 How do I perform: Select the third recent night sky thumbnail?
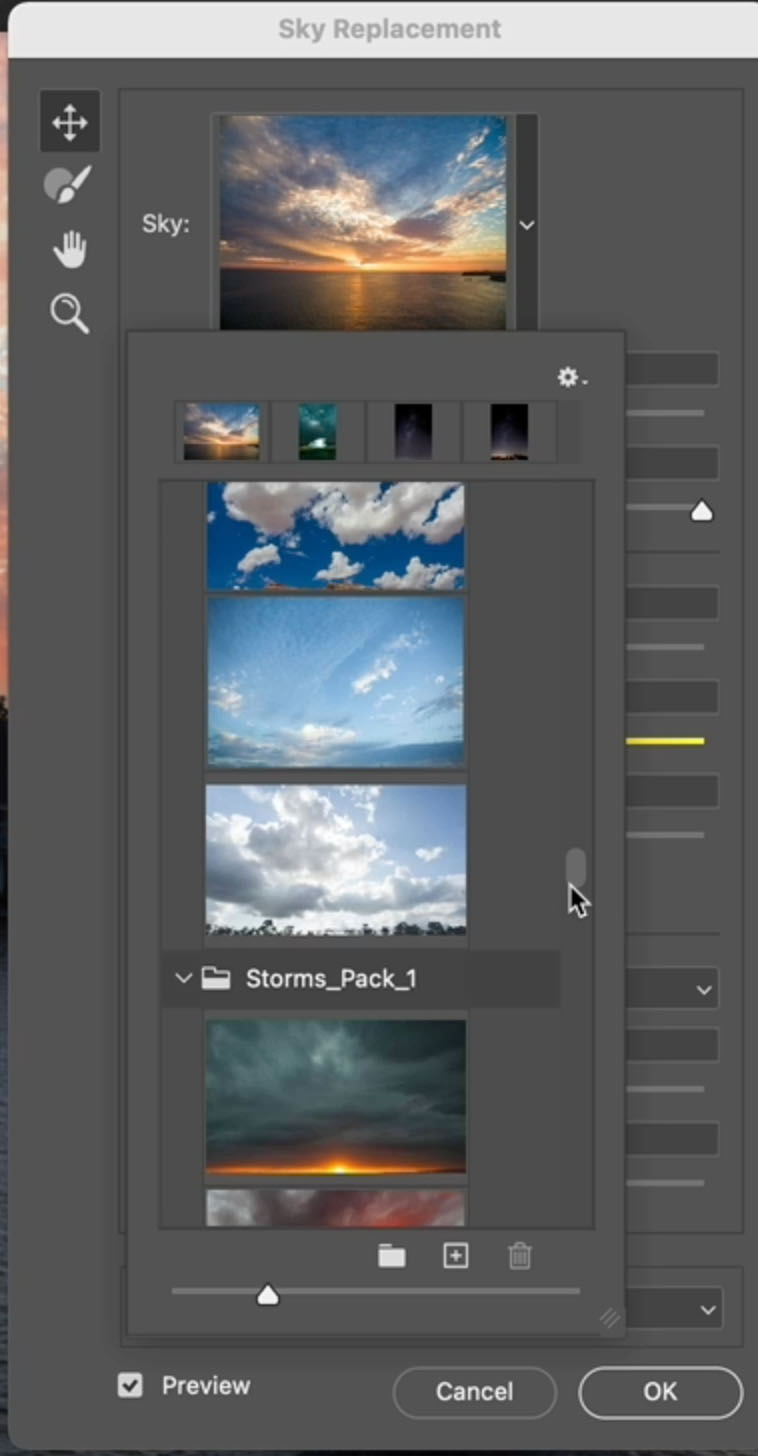(413, 431)
